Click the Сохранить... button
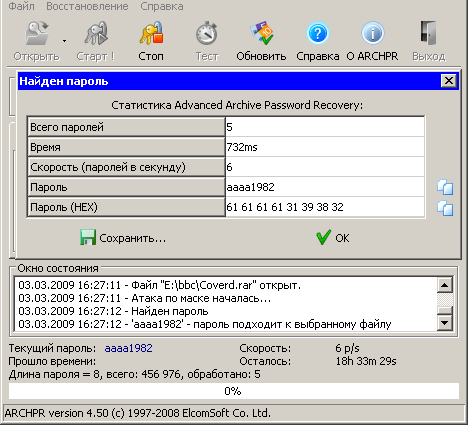The image size is (468, 425). (x=123, y=238)
